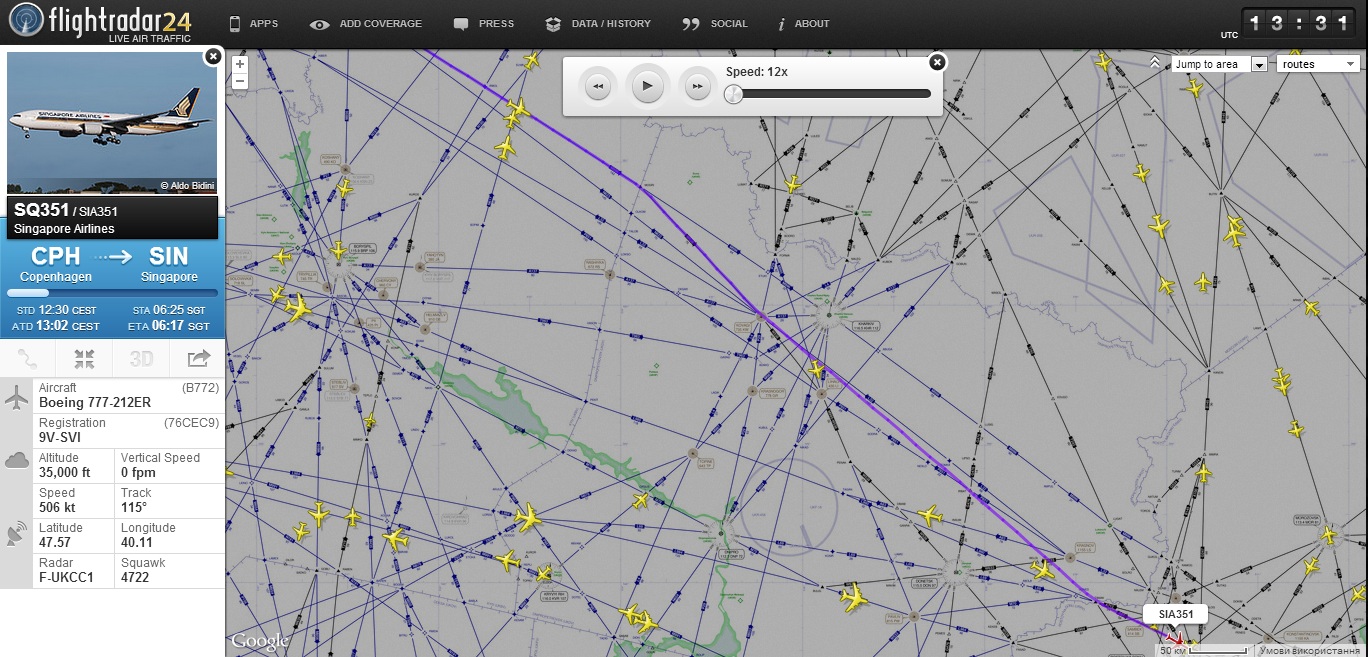
Task: Zoom in on the map
Action: [239, 64]
